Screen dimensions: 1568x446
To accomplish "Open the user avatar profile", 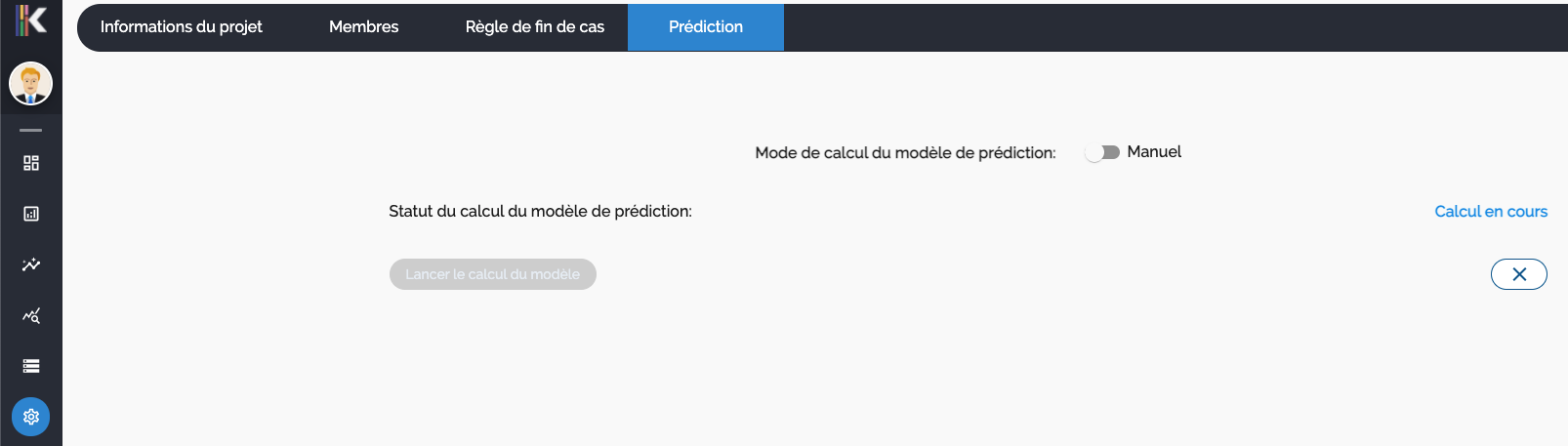I will point(31,84).
